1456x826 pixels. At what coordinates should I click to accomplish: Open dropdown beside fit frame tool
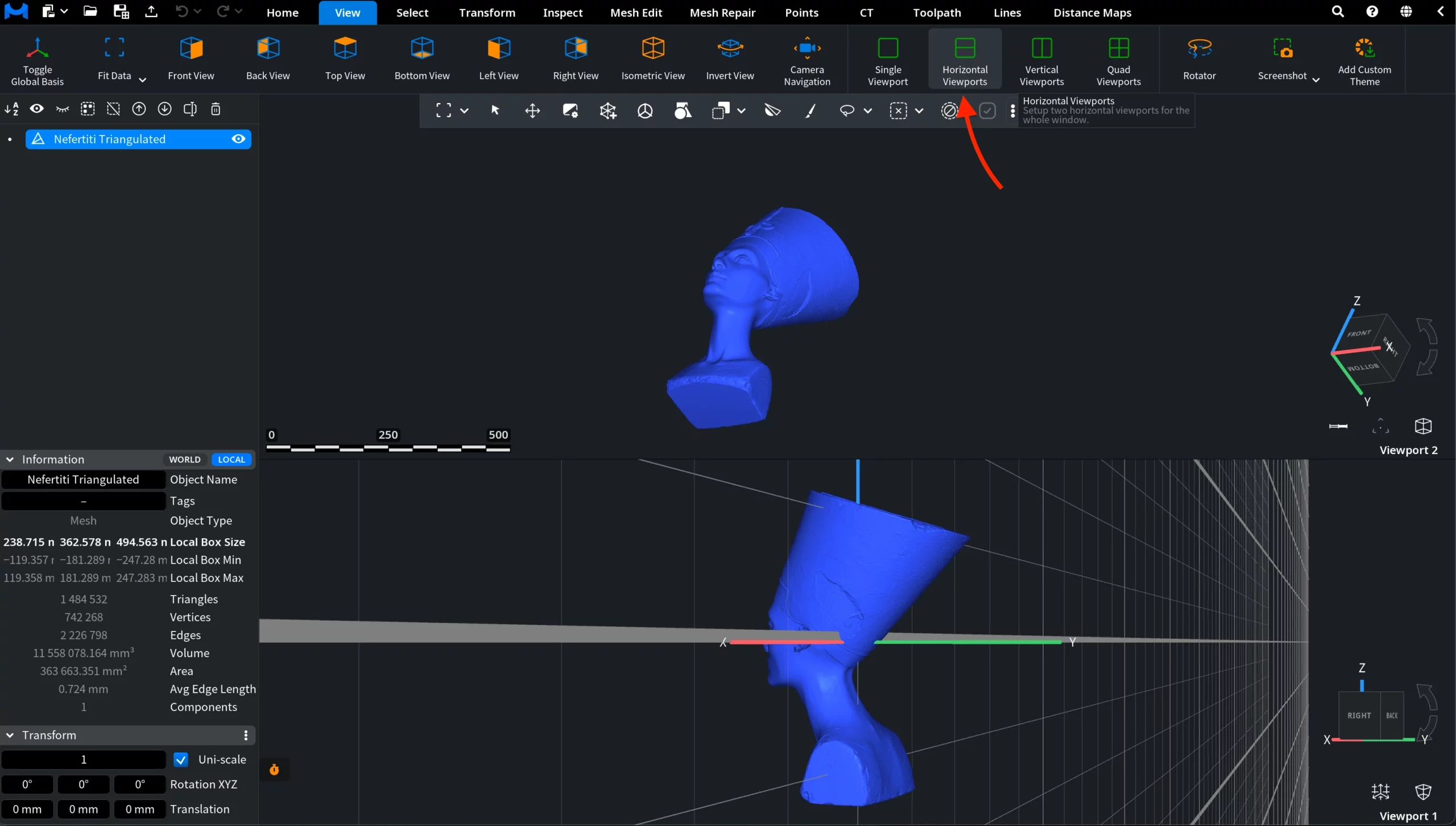(x=464, y=110)
